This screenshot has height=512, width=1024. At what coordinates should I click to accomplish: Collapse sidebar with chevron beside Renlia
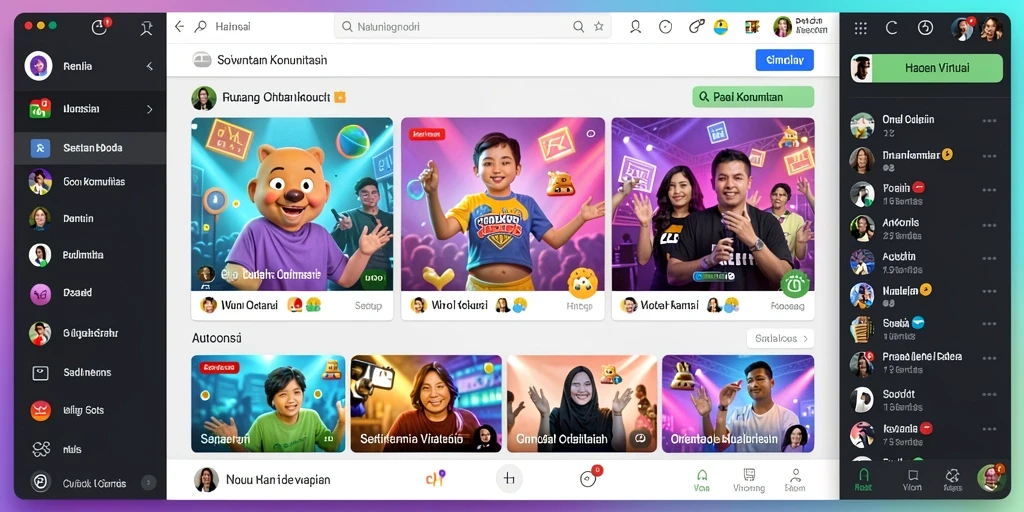point(150,66)
